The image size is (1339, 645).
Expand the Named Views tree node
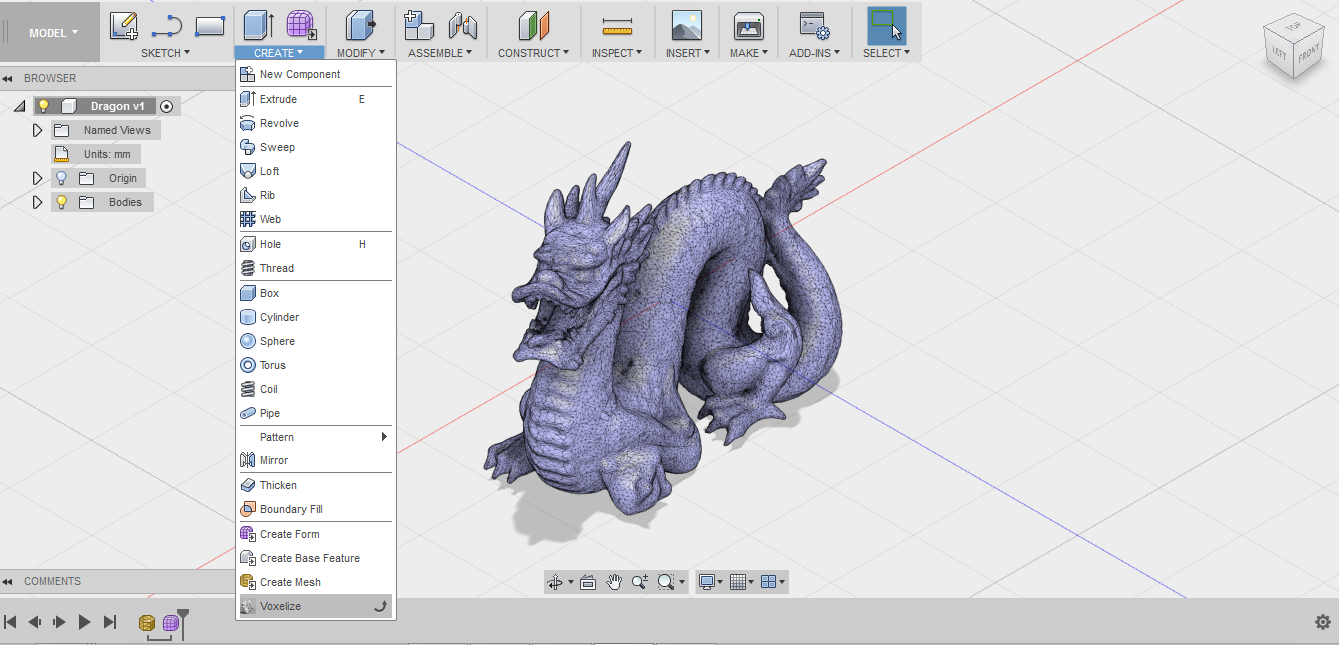coord(38,130)
